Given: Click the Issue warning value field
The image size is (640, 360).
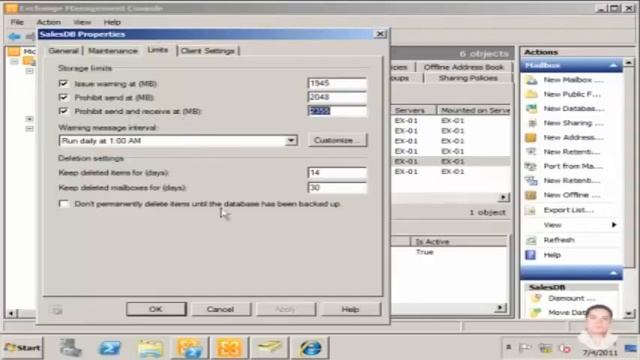Looking at the screenshot, I should [337, 83].
